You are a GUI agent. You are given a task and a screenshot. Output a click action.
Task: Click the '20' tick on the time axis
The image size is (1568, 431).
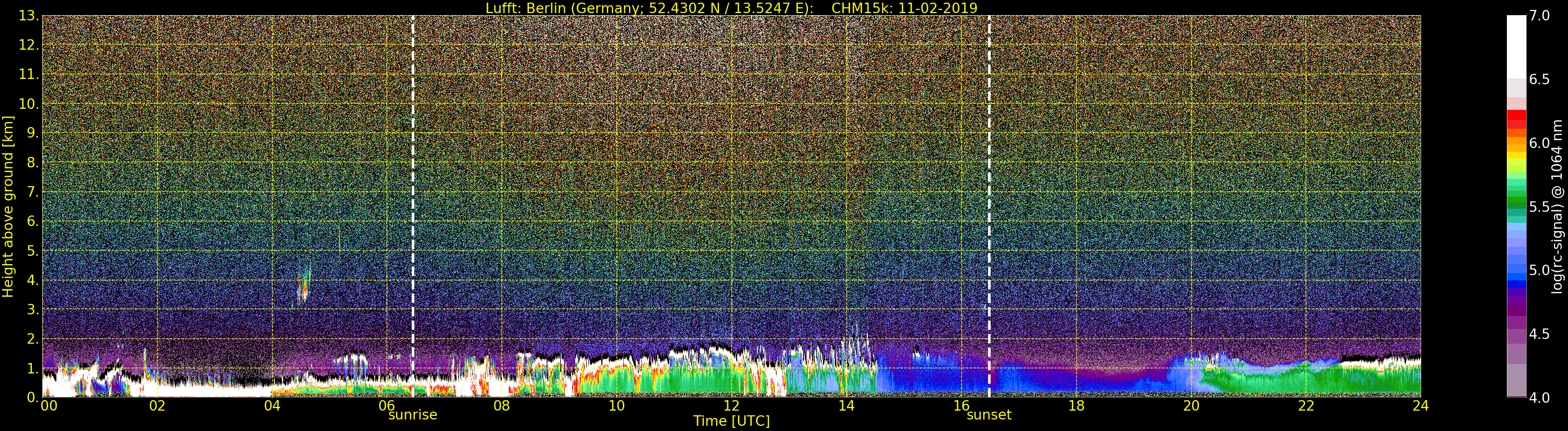point(1191,405)
